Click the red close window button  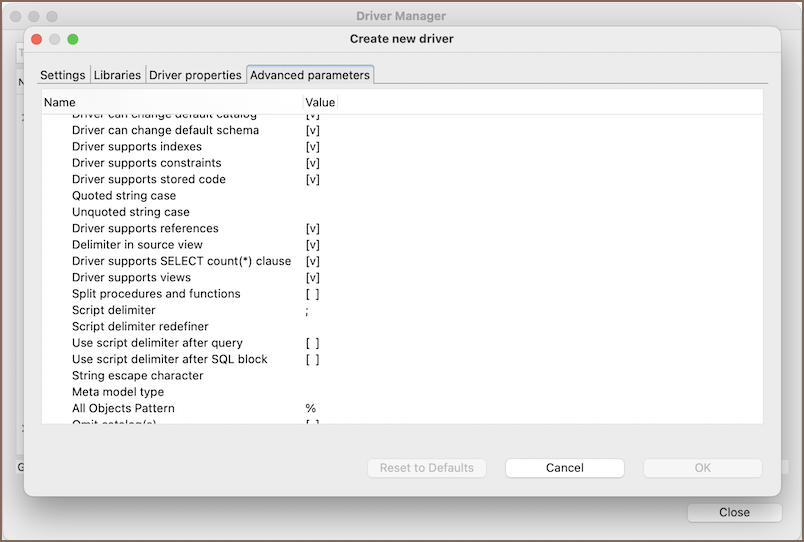pos(37,39)
